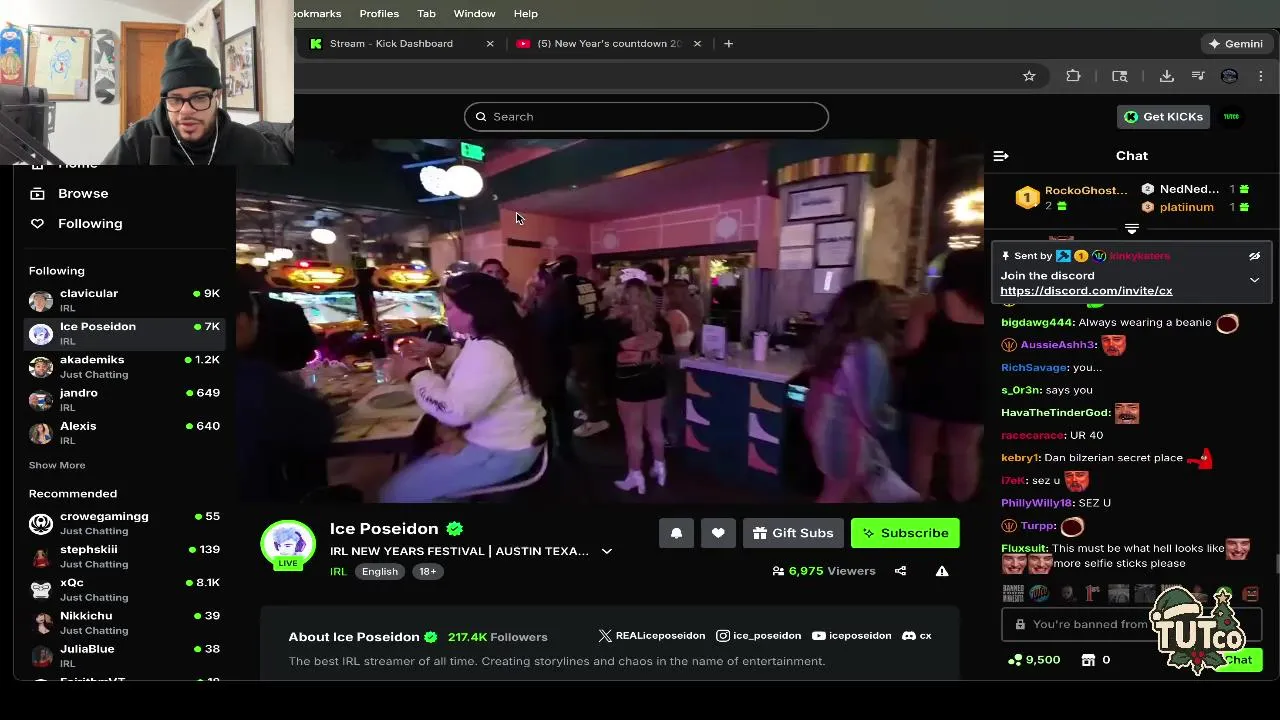This screenshot has width=1280, height=720.
Task: Open the Help menu in menu bar
Action: pos(526,14)
